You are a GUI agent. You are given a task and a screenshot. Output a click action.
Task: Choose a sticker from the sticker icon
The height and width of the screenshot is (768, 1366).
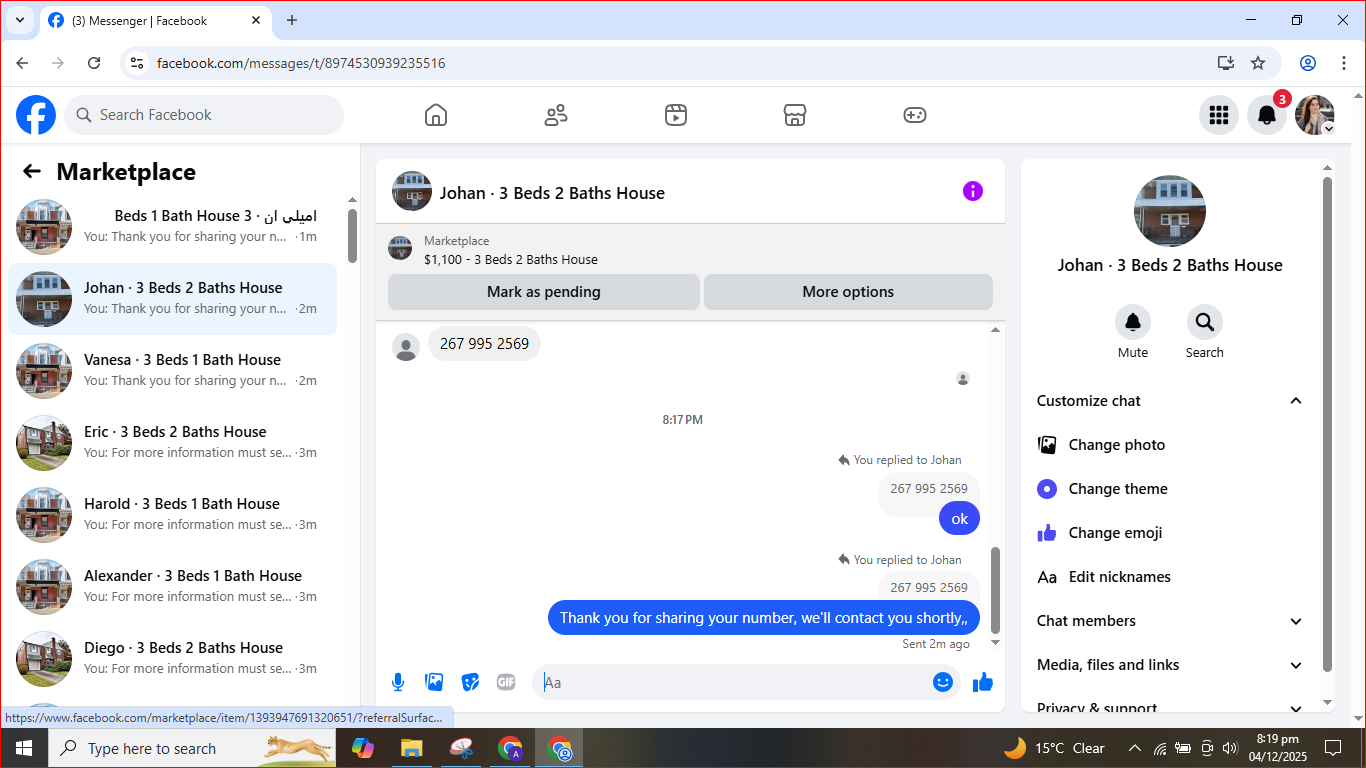pyautogui.click(x=470, y=682)
